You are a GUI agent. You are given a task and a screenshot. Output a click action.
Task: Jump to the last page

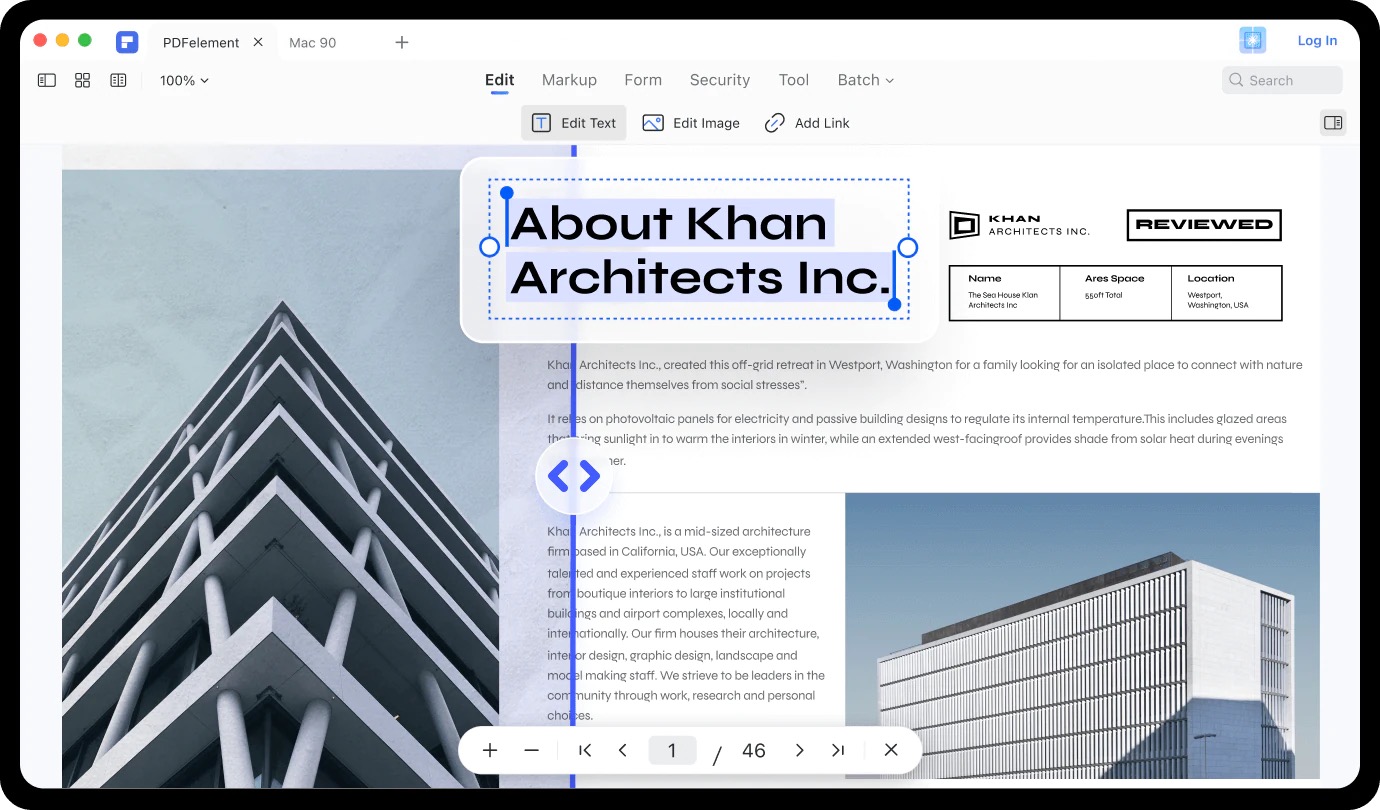pyautogui.click(x=838, y=750)
